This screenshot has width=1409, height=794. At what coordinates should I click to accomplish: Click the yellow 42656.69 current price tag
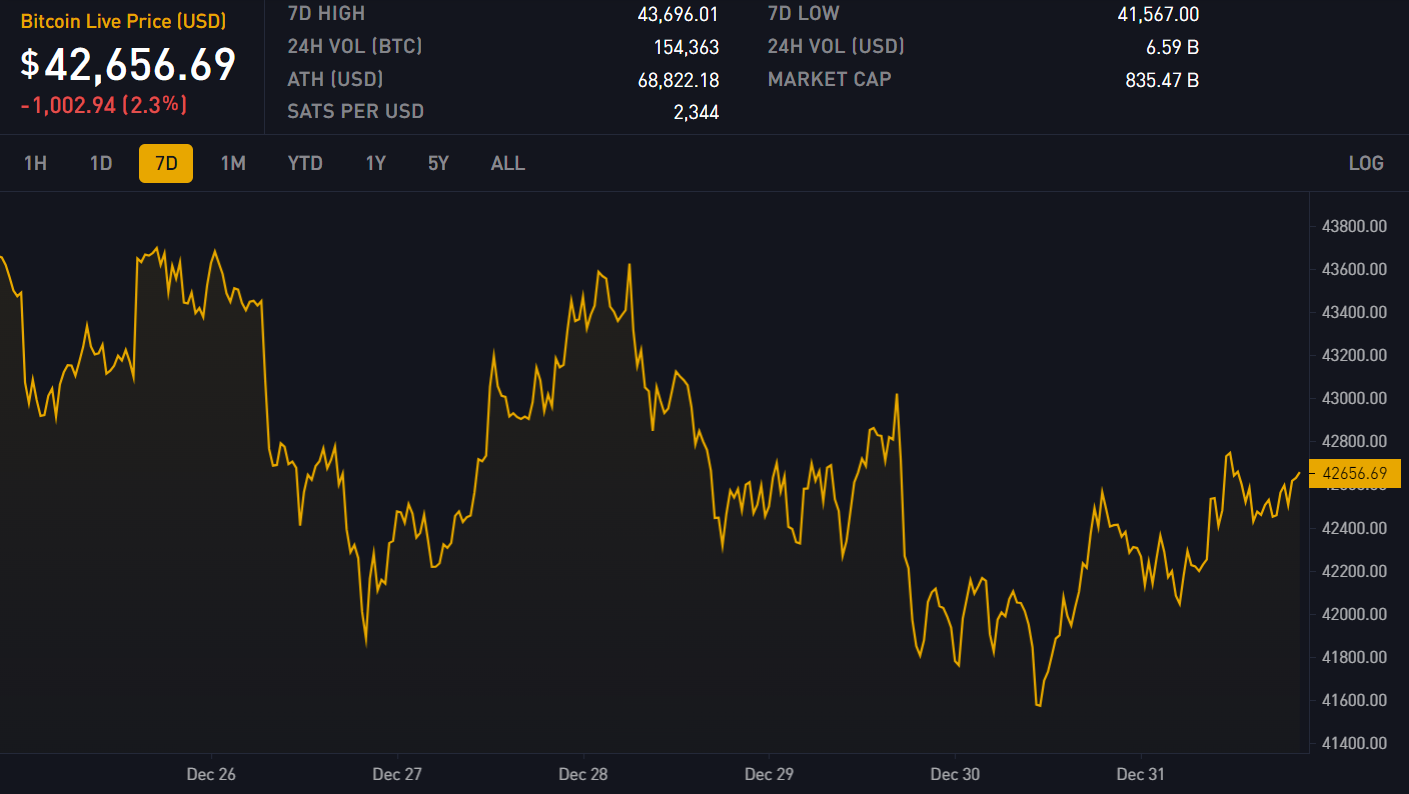[1354, 473]
